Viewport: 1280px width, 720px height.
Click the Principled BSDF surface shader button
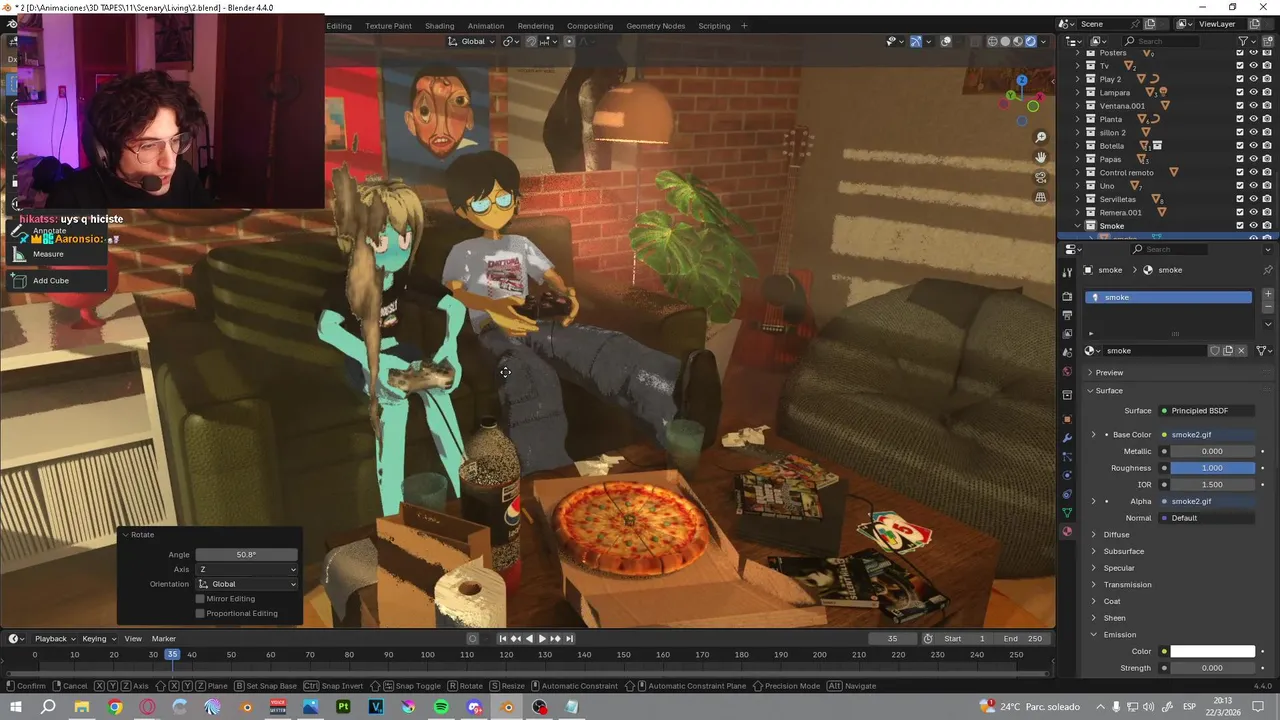pyautogui.click(x=1207, y=411)
